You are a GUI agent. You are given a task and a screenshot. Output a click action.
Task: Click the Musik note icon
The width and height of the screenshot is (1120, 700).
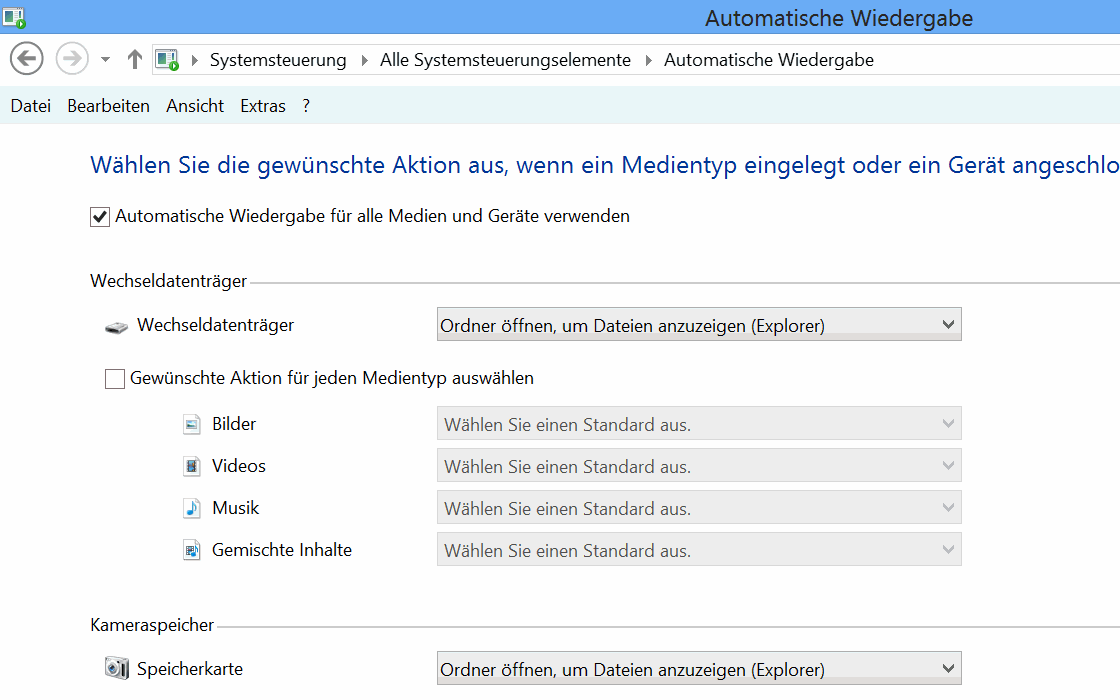192,509
